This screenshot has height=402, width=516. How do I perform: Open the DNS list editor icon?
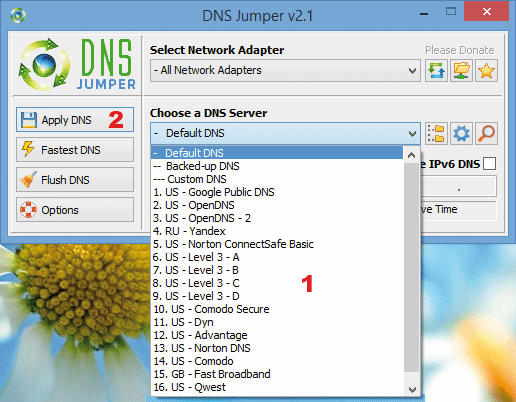click(436, 133)
